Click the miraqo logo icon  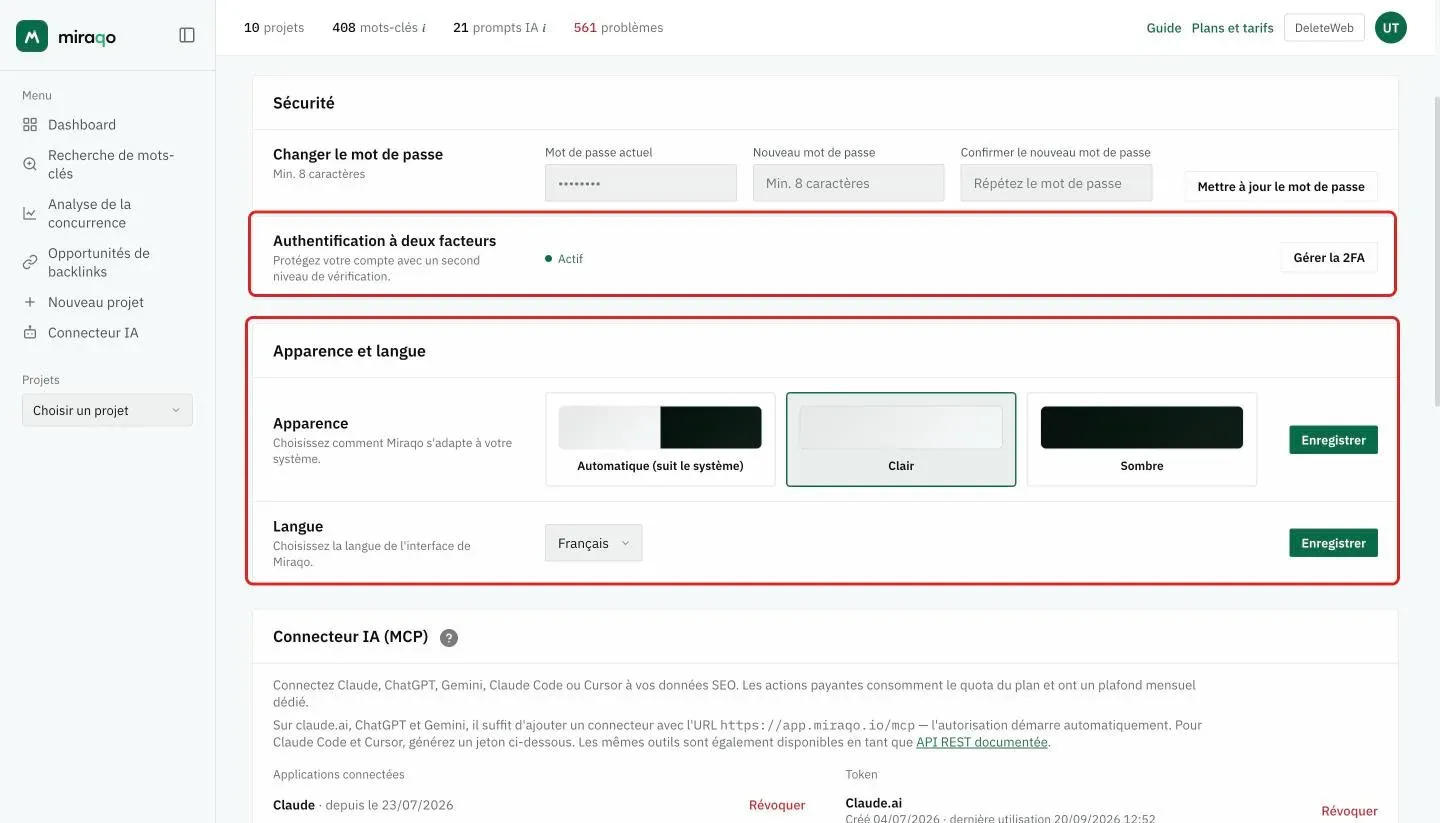pos(32,36)
